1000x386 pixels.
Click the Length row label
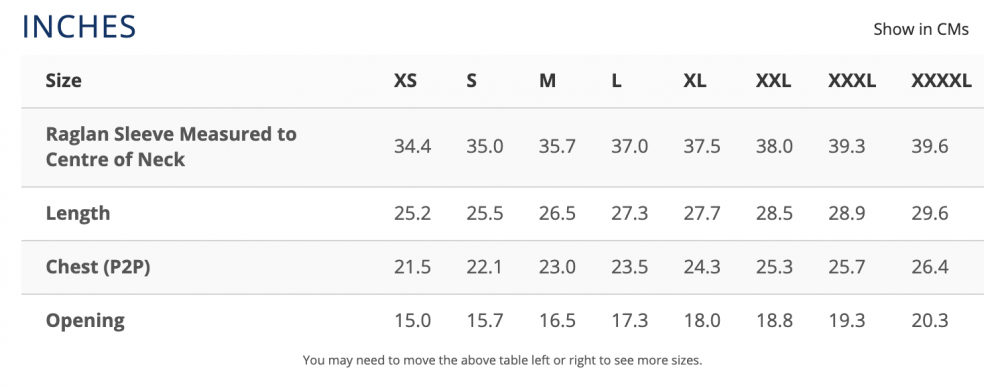78,213
